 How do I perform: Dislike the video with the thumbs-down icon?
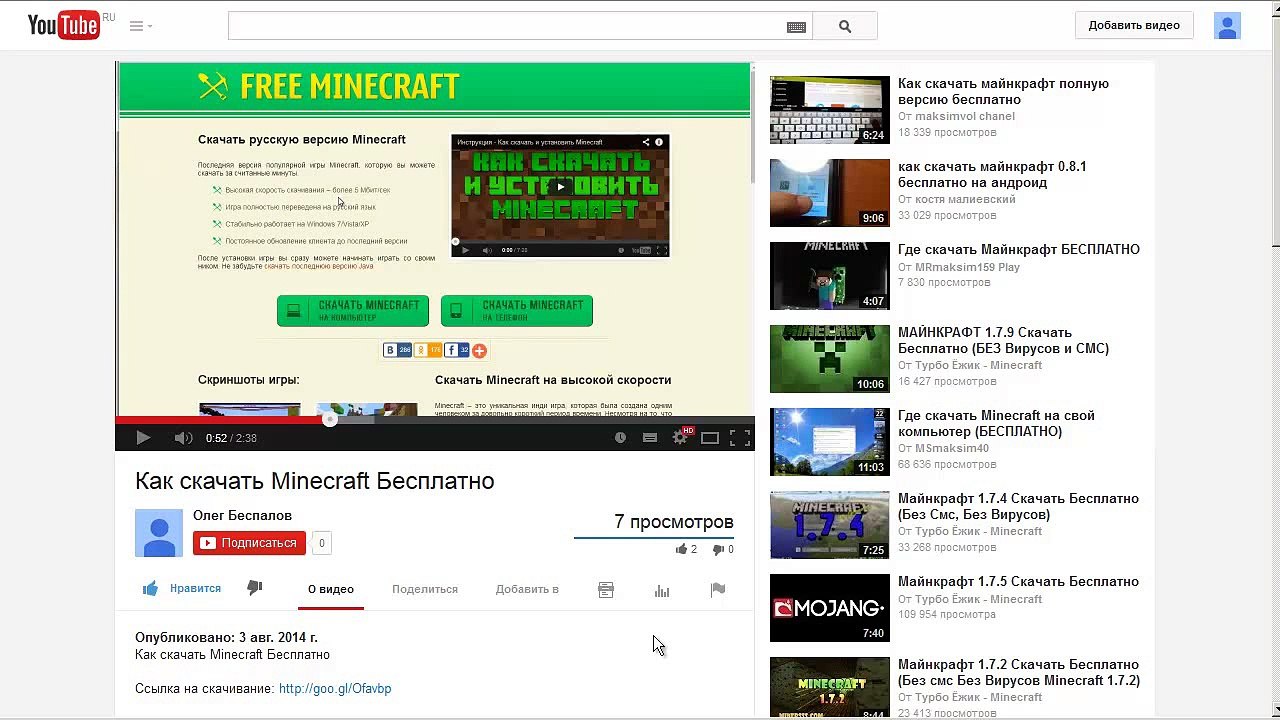(255, 588)
